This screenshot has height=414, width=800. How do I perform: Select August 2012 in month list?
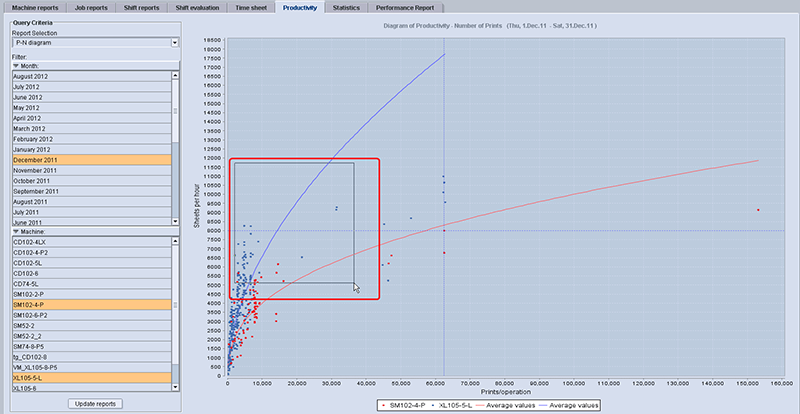[92, 76]
